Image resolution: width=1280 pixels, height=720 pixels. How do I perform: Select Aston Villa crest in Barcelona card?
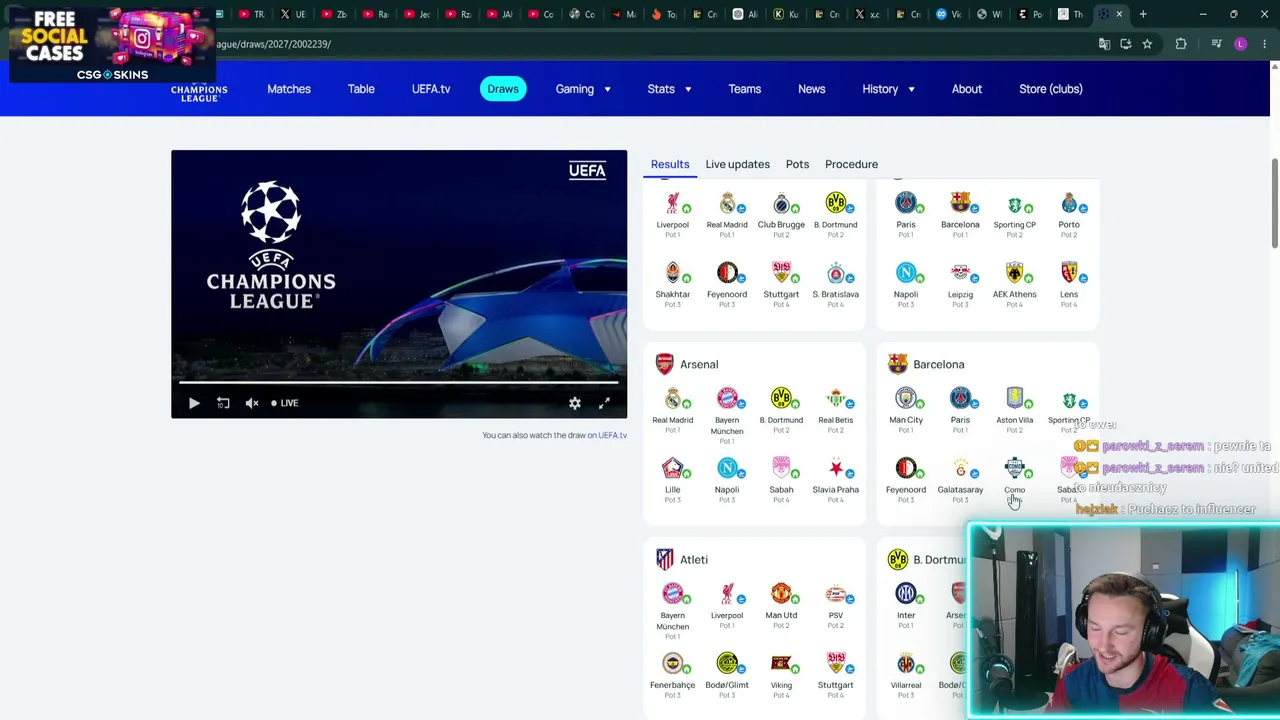[x=1015, y=399]
